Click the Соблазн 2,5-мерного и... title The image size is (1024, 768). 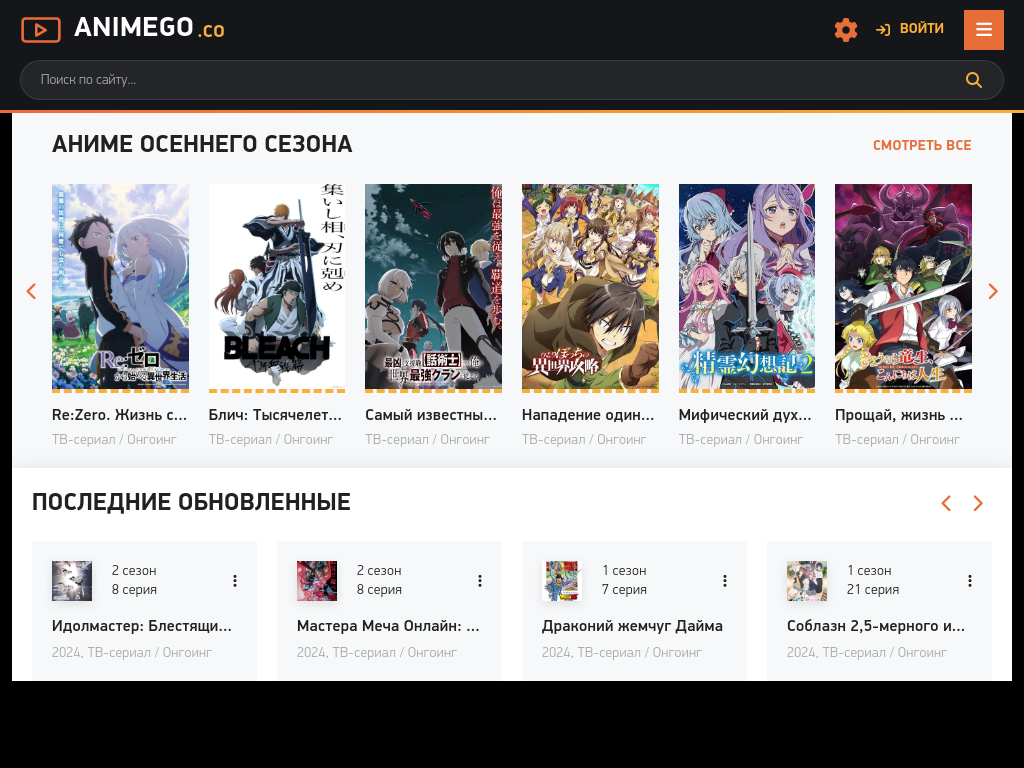(x=876, y=626)
